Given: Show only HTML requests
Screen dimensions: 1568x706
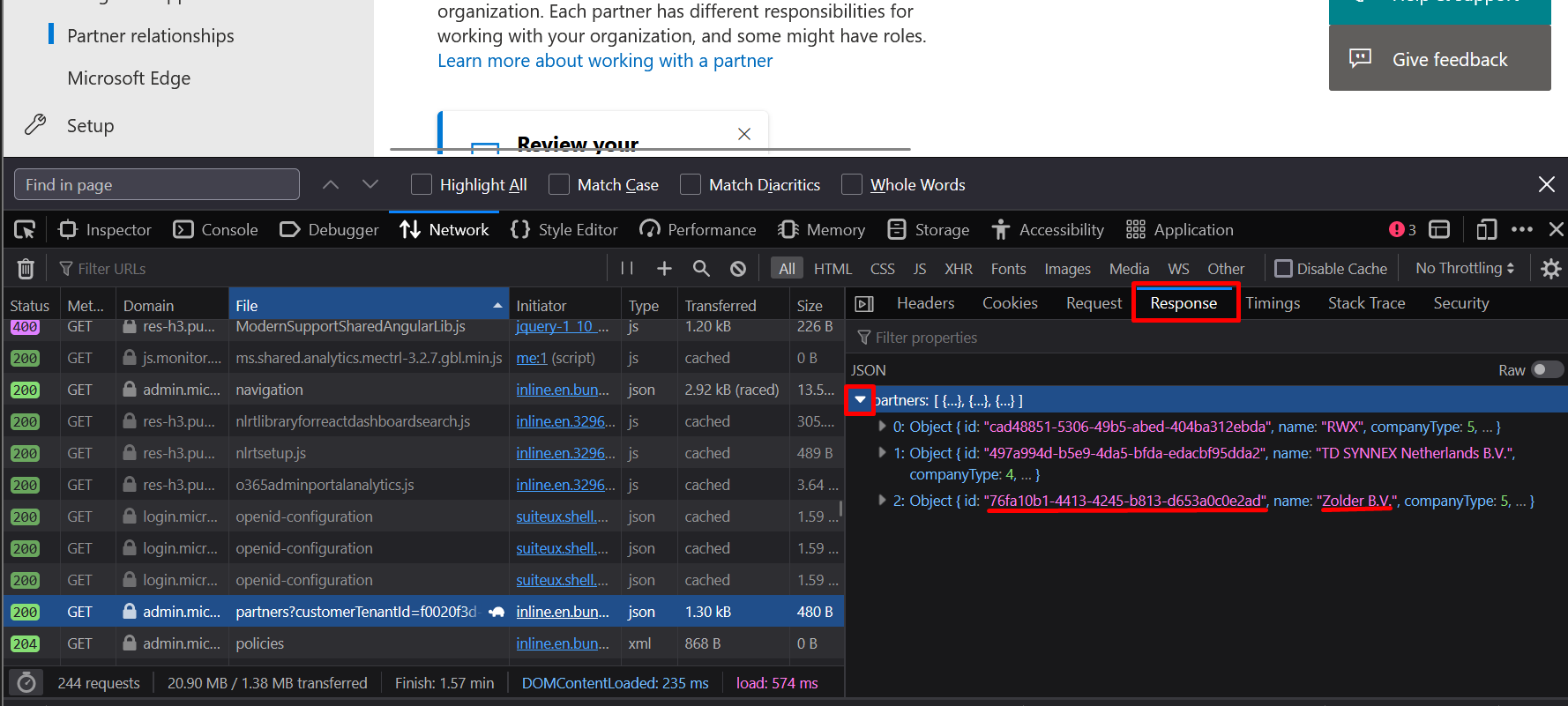Looking at the screenshot, I should pos(833,269).
